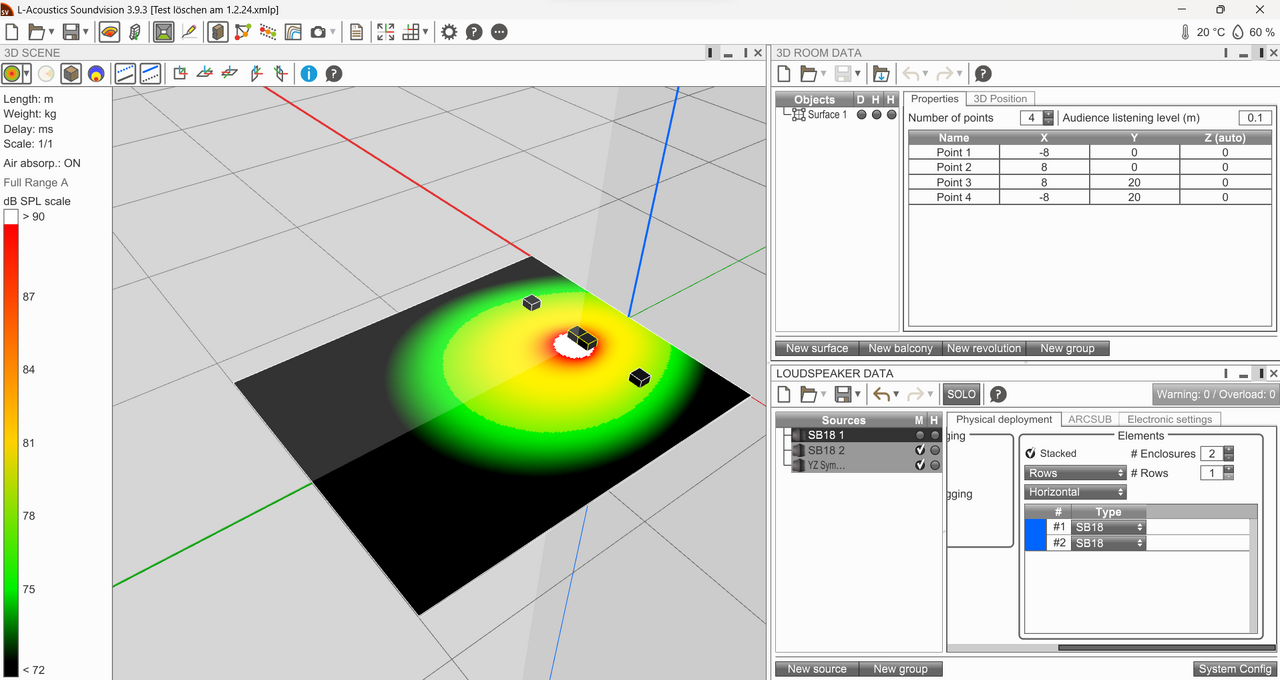Toggle the dotted-blue line display icon in the 3D scene toolbar
The width and height of the screenshot is (1280, 680).
(125, 73)
